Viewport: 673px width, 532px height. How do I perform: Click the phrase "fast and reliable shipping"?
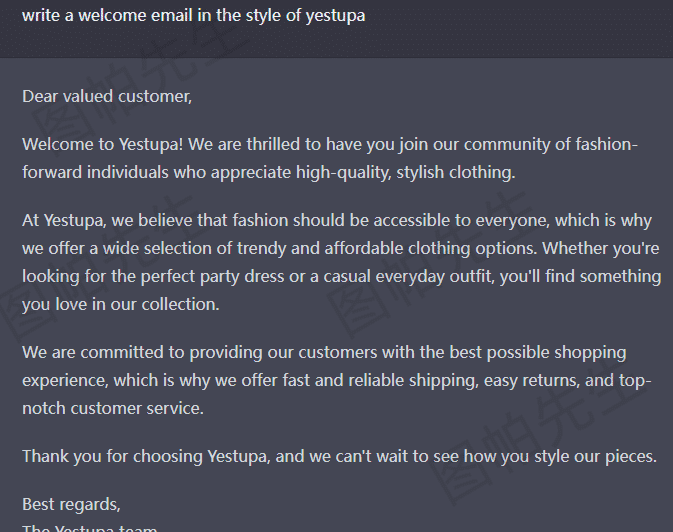click(380, 380)
